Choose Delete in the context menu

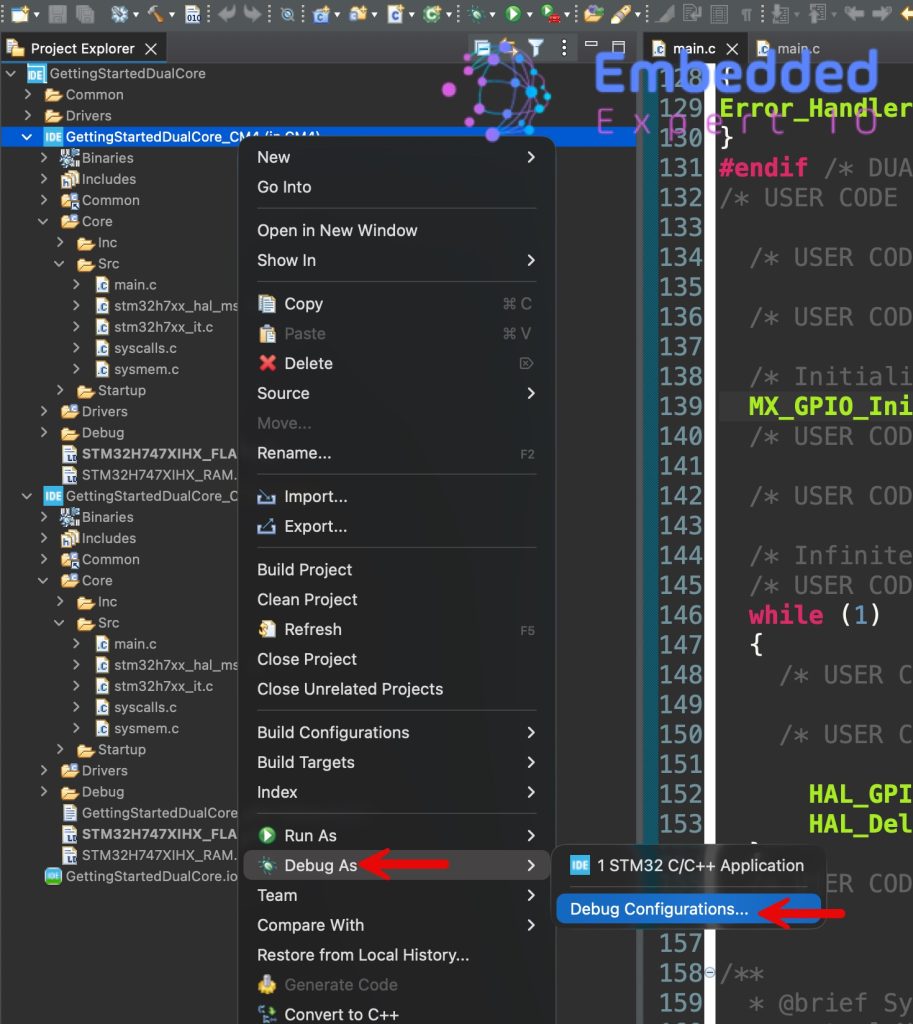click(308, 364)
